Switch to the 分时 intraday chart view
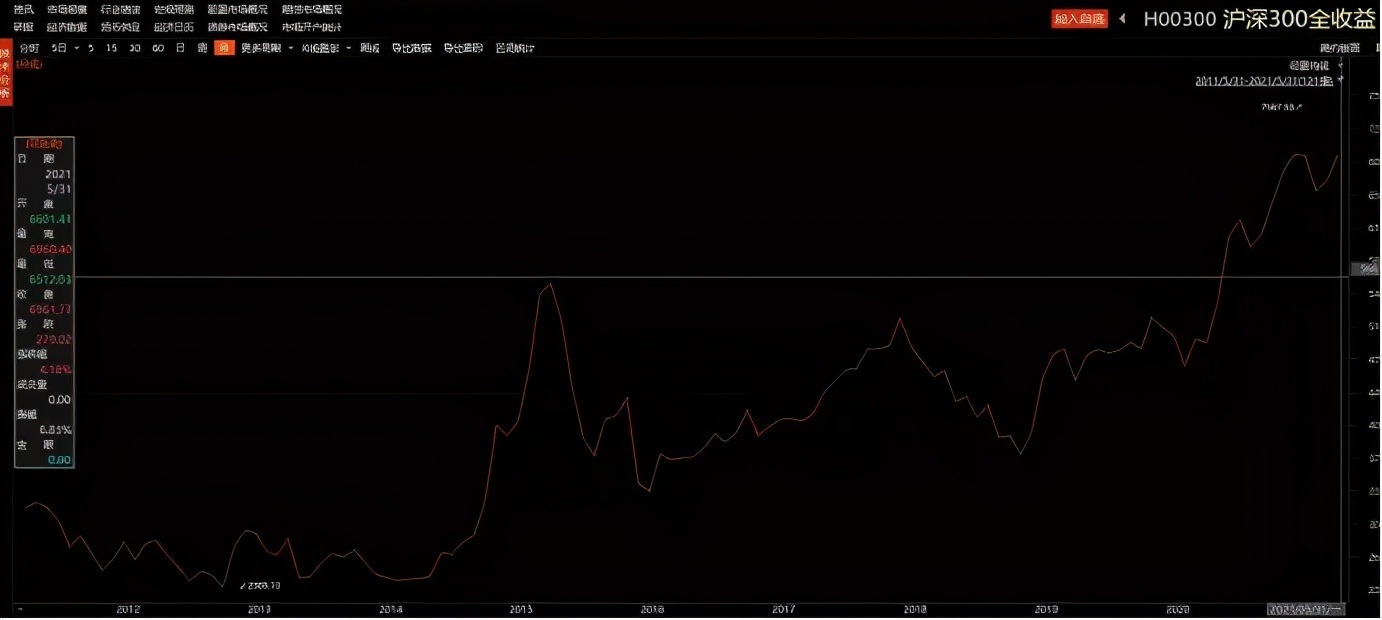 (x=28, y=48)
